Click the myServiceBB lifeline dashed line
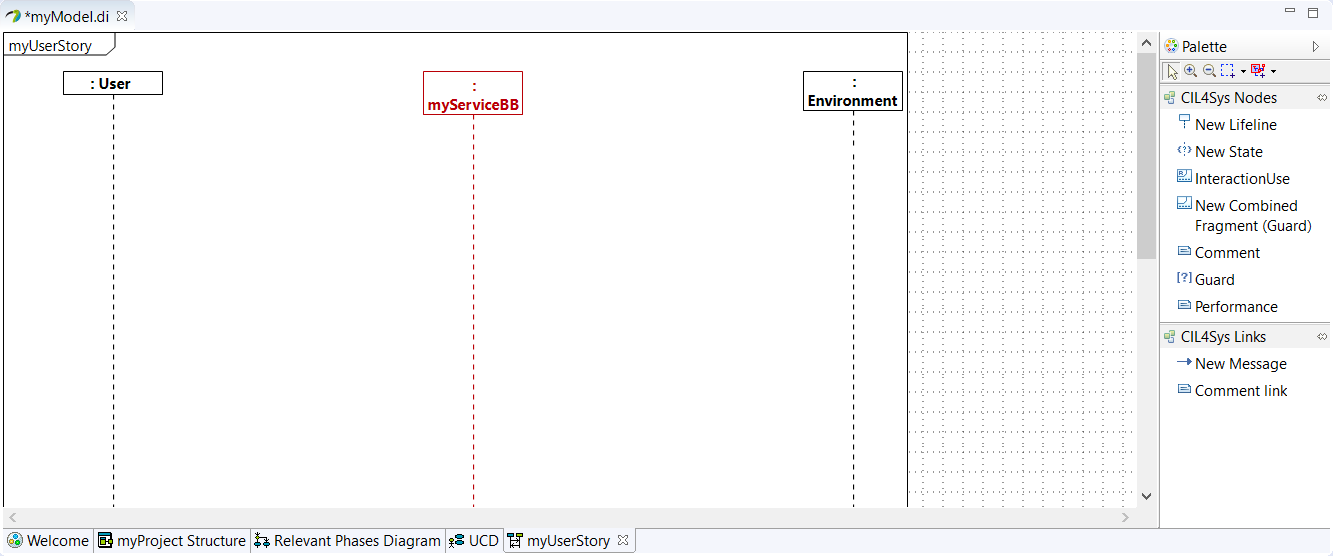The image size is (1333, 556). [473, 310]
